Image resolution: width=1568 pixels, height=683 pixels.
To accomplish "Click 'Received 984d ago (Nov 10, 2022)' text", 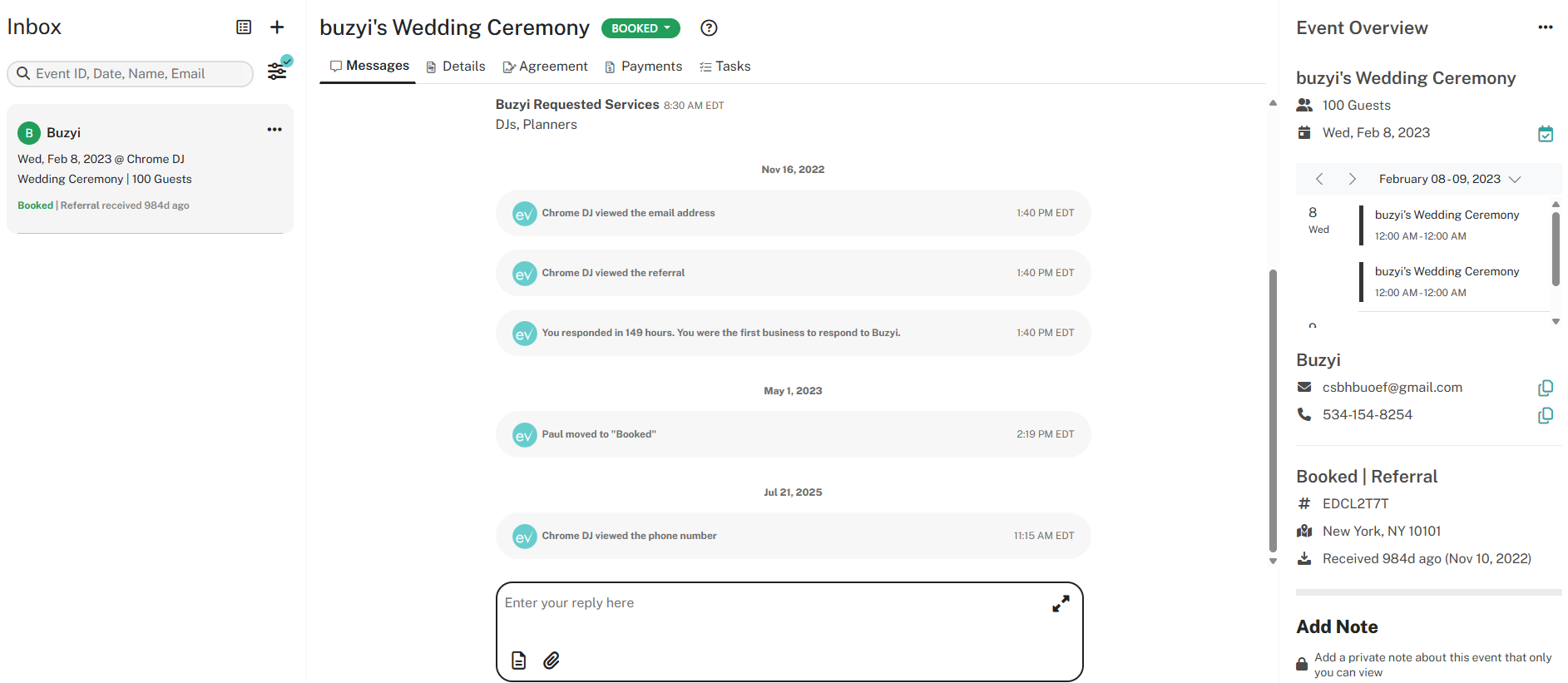I will point(1427,559).
